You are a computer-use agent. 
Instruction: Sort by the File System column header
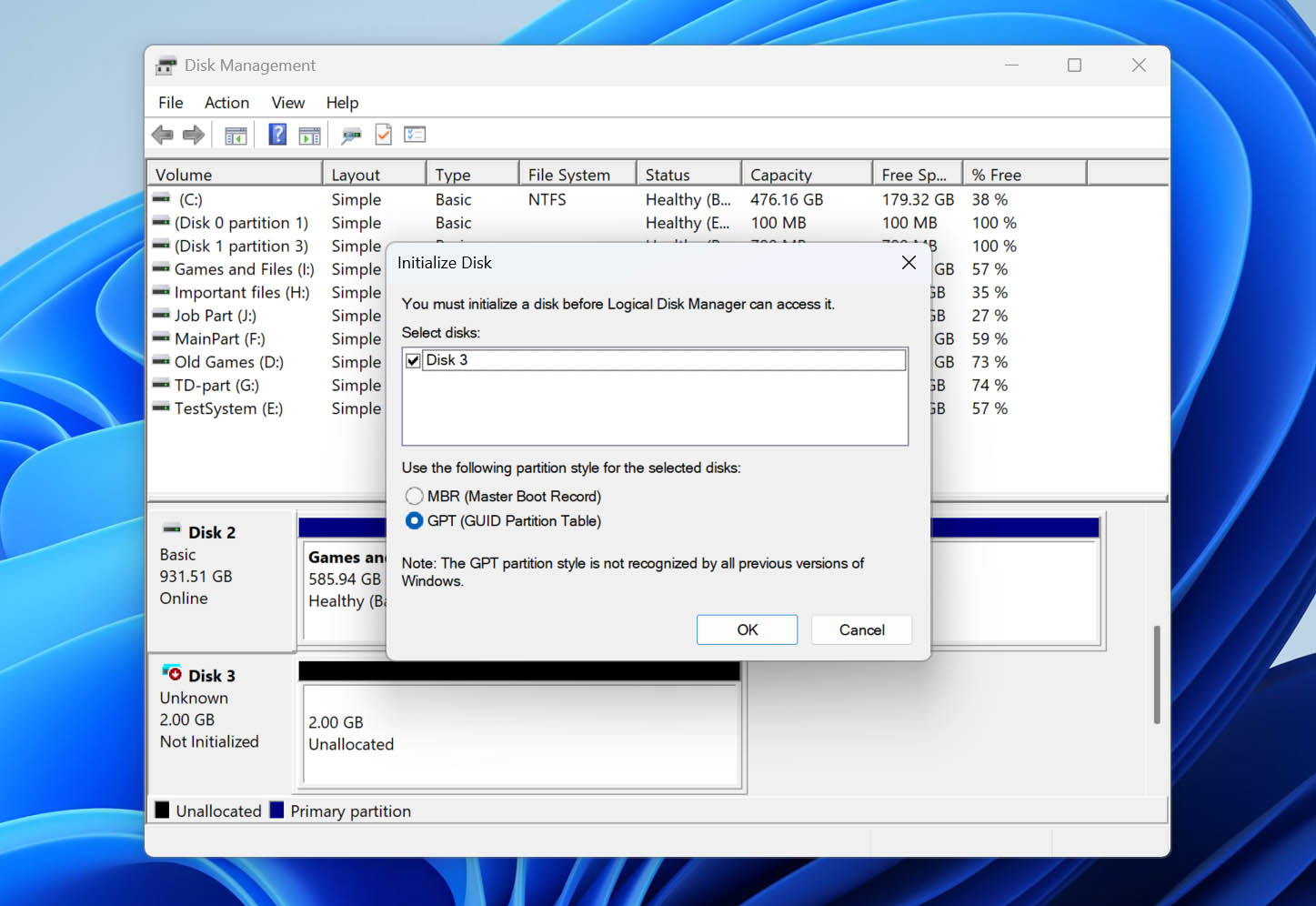click(x=578, y=174)
